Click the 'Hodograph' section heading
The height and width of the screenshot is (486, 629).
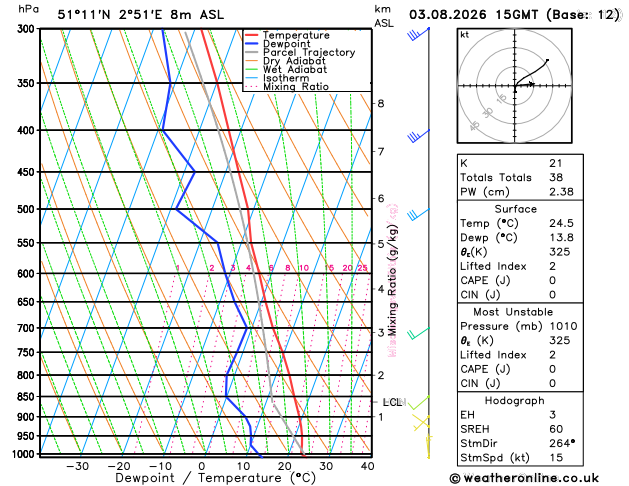tap(515, 401)
